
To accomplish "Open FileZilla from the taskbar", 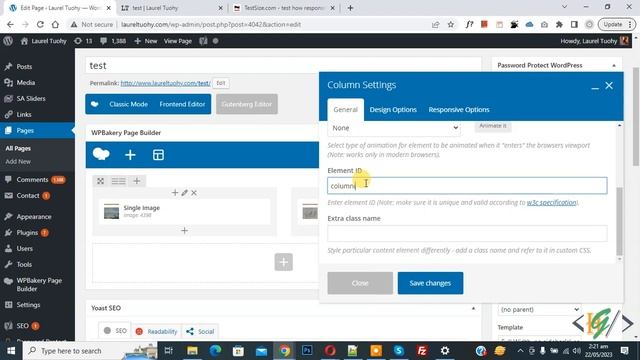I will point(422,351).
